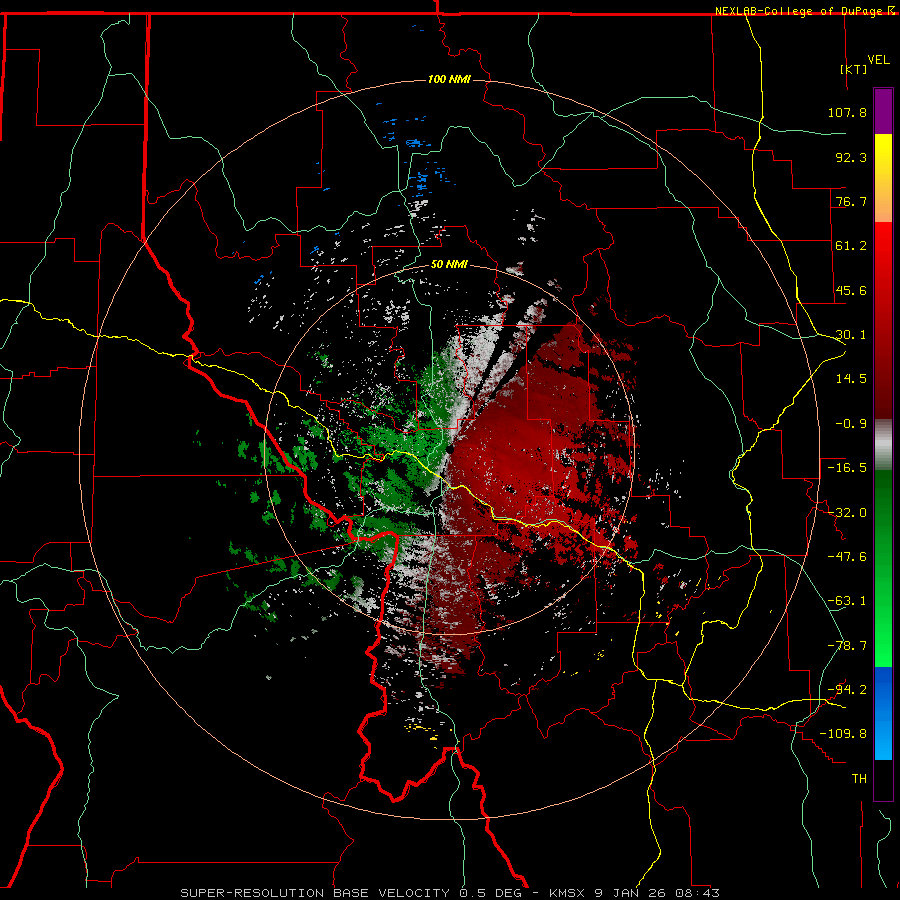The height and width of the screenshot is (900, 900).
Task: Click the SUPER-RESOLUTION BASE VELOCITY caption text
Action: pyautogui.click(x=315, y=893)
